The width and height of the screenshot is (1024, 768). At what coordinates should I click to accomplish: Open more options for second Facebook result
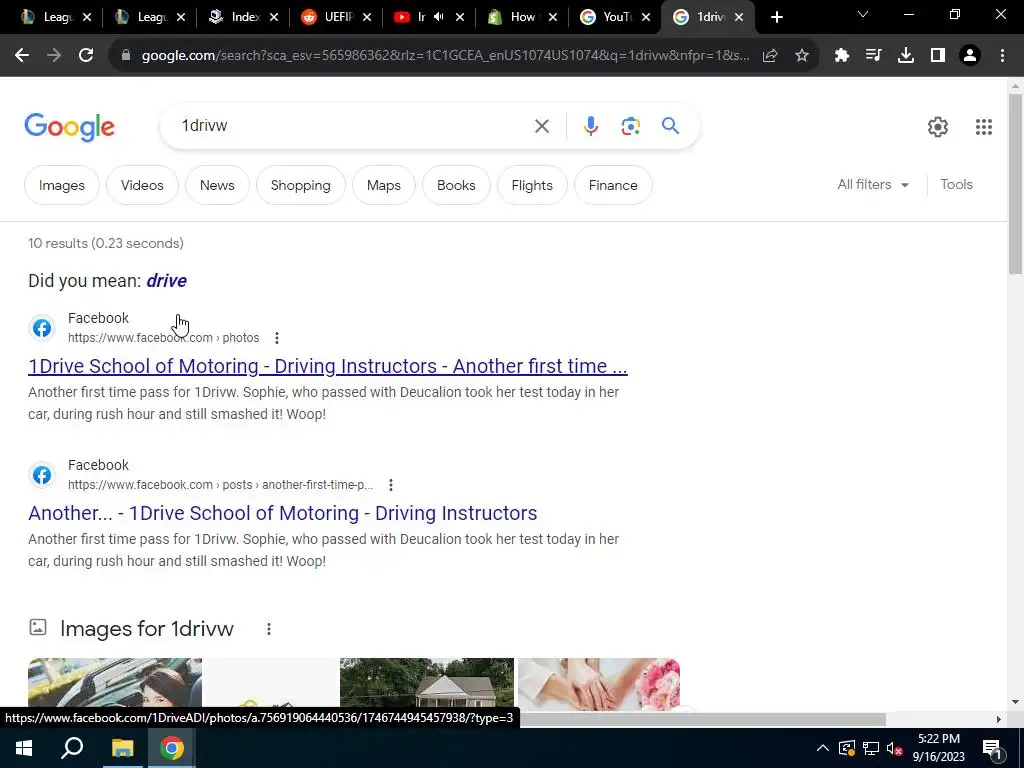click(x=391, y=485)
